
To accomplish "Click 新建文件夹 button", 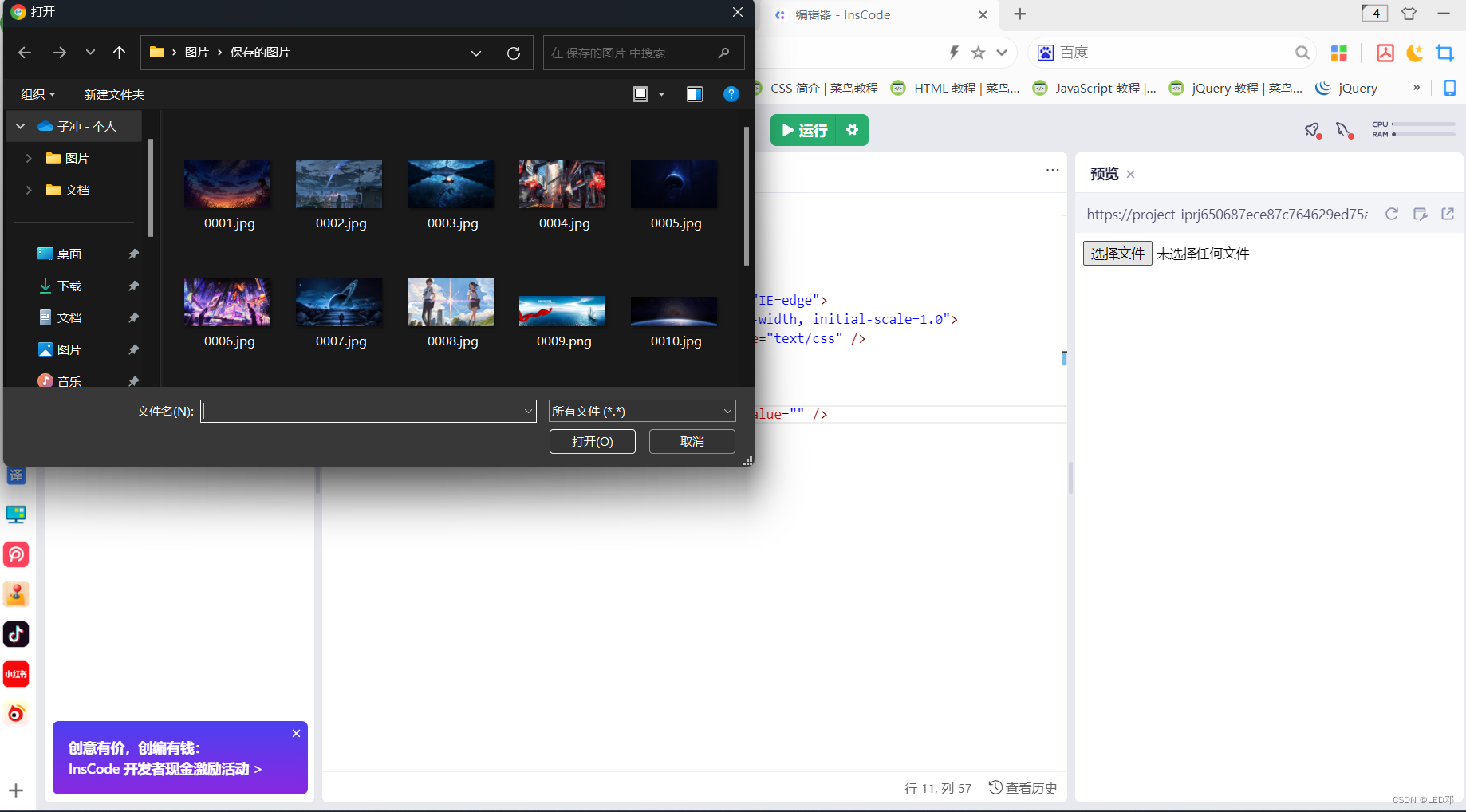I will click(x=114, y=94).
